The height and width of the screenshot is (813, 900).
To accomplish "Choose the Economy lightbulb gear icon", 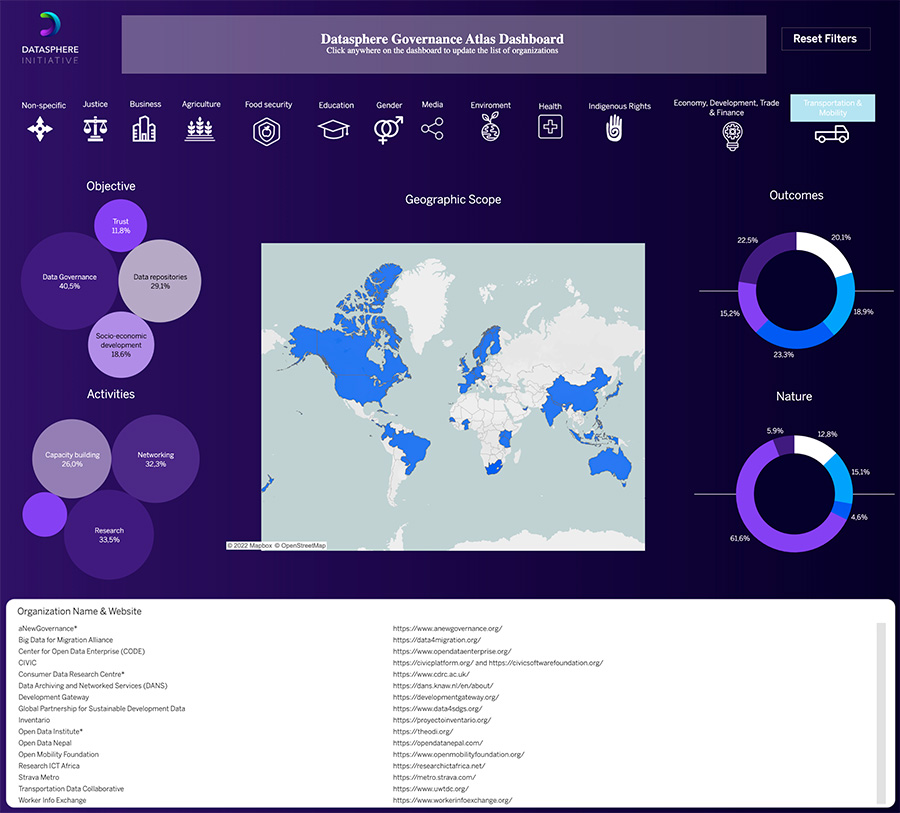I will pyautogui.click(x=732, y=136).
